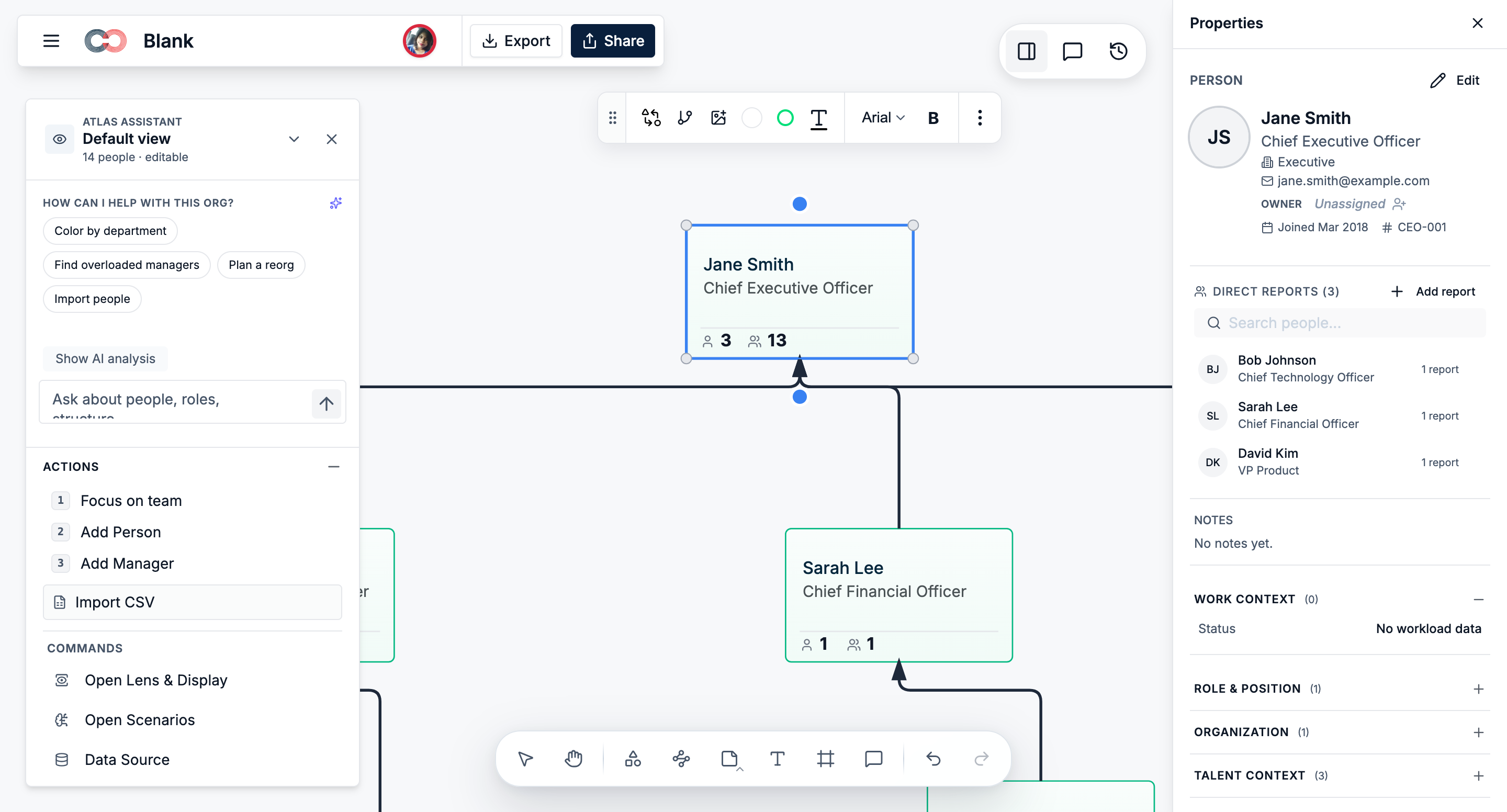Close the Atlas Assistant panel
Viewport: 1507px width, 812px height.
pyautogui.click(x=332, y=139)
